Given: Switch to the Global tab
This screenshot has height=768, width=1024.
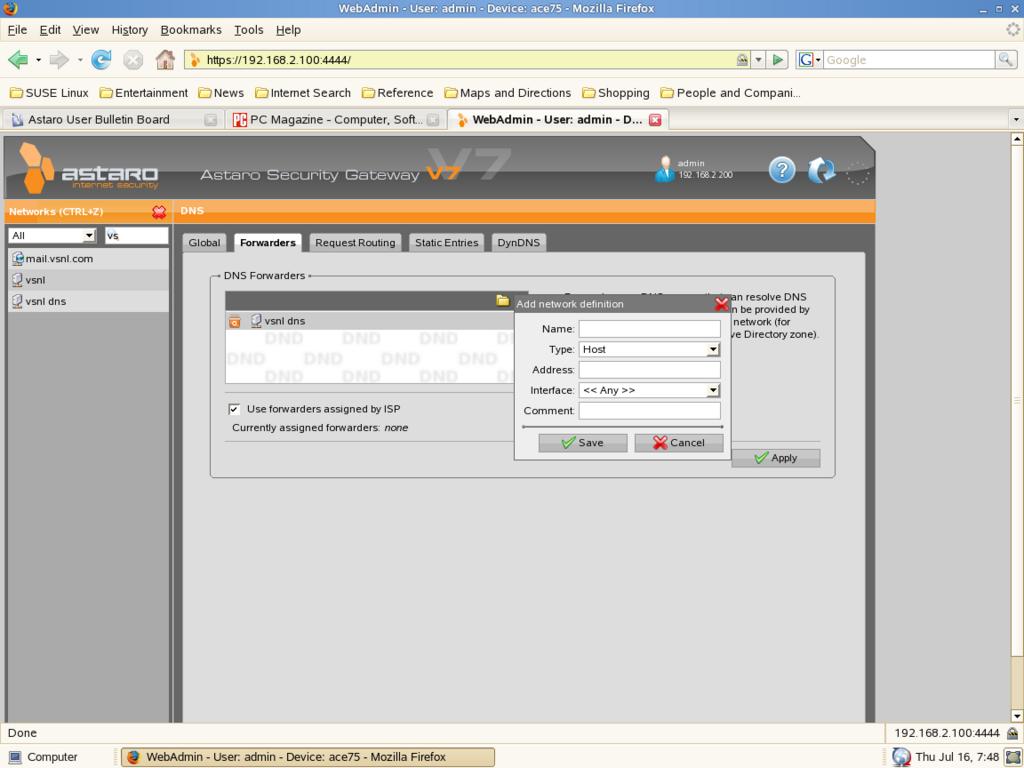Looking at the screenshot, I should [204, 242].
